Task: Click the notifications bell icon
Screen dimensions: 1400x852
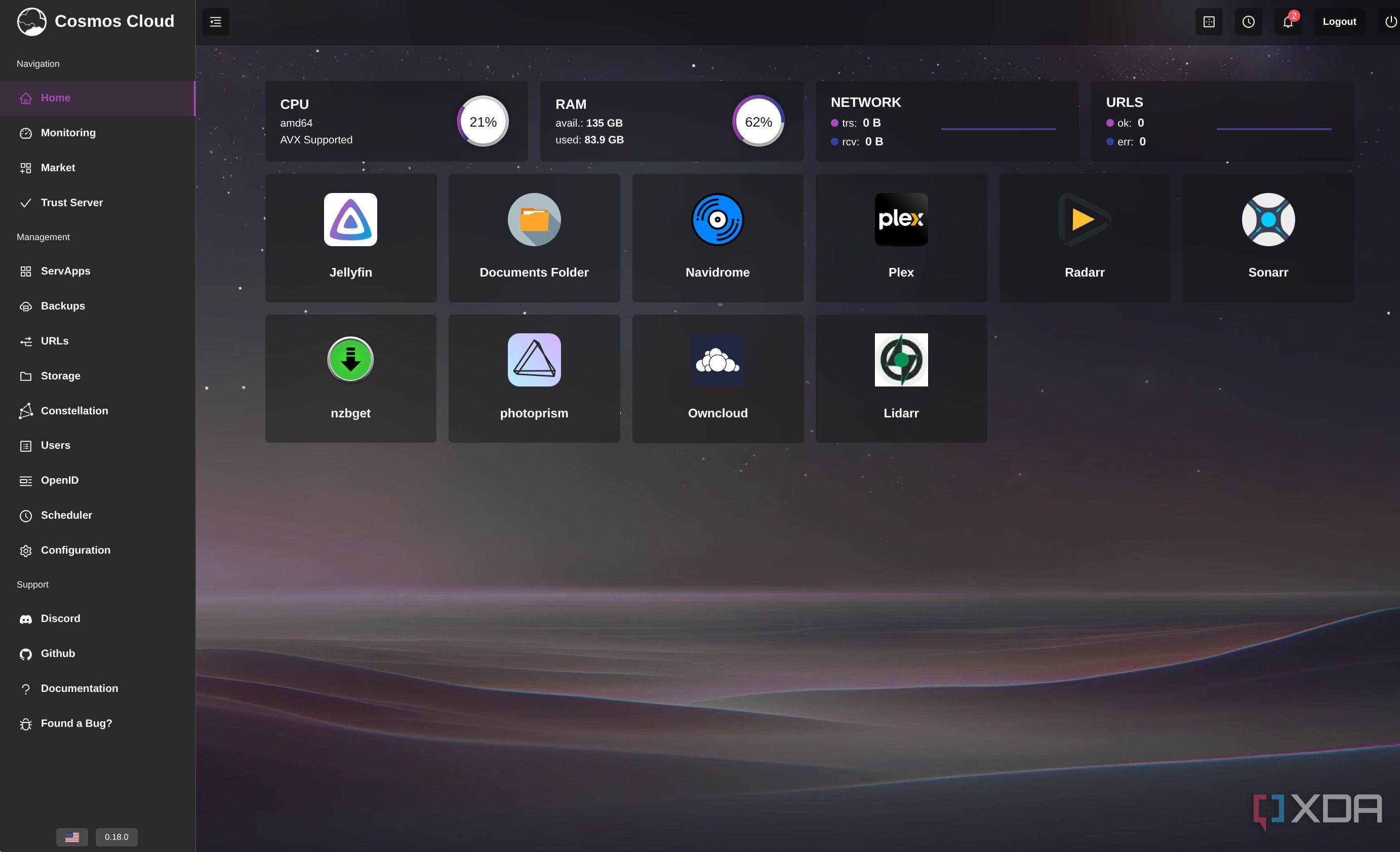Action: click(1288, 22)
